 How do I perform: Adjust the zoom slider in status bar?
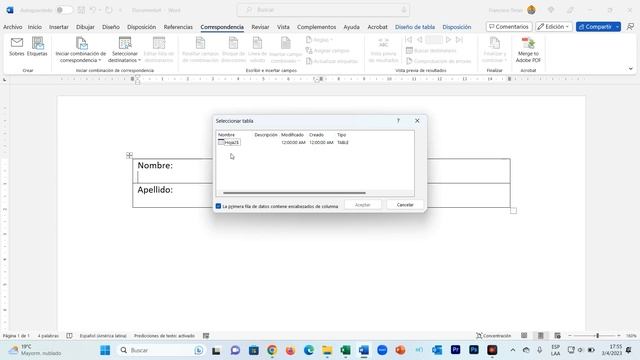(x=598, y=336)
